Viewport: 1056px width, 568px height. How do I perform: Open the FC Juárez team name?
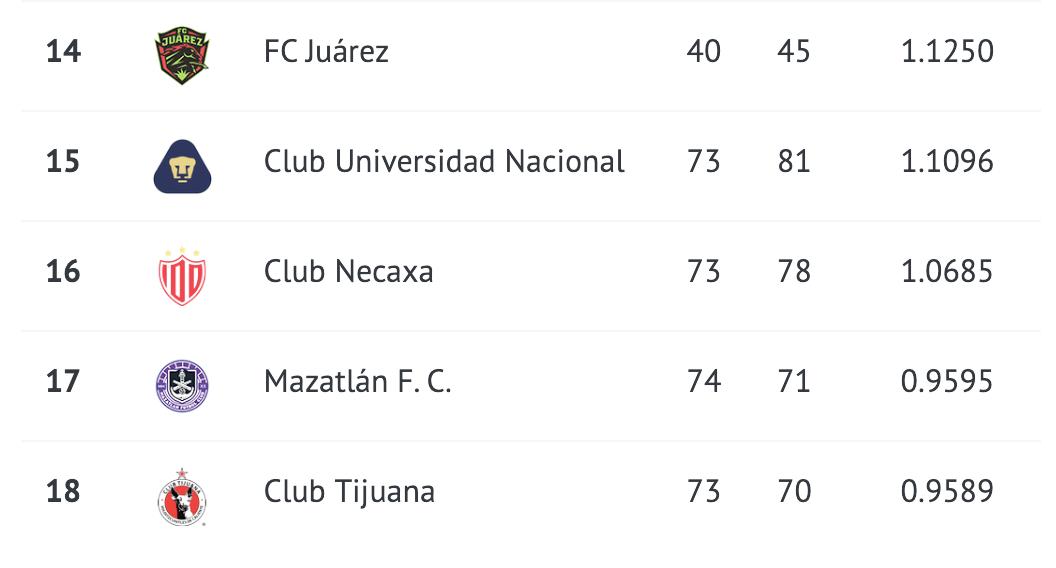pyautogui.click(x=326, y=51)
